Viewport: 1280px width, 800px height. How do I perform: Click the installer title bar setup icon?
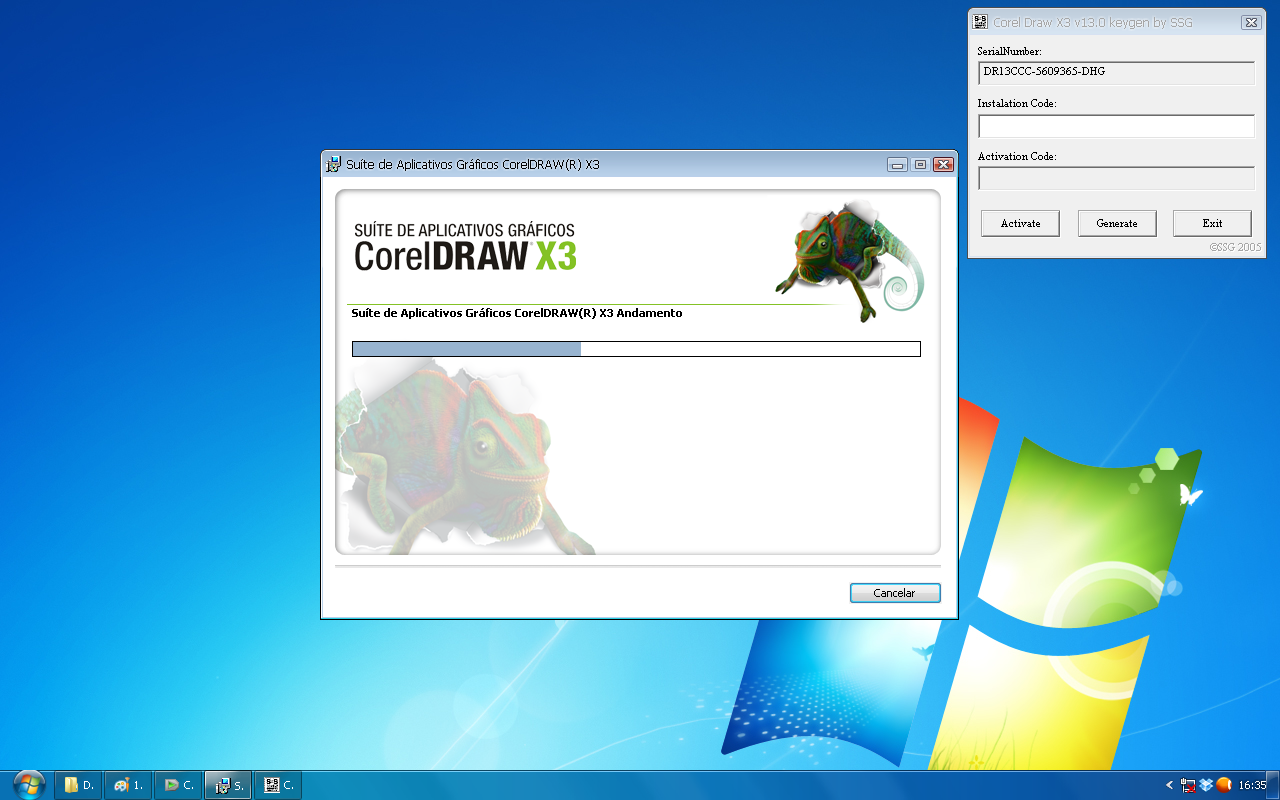point(333,164)
